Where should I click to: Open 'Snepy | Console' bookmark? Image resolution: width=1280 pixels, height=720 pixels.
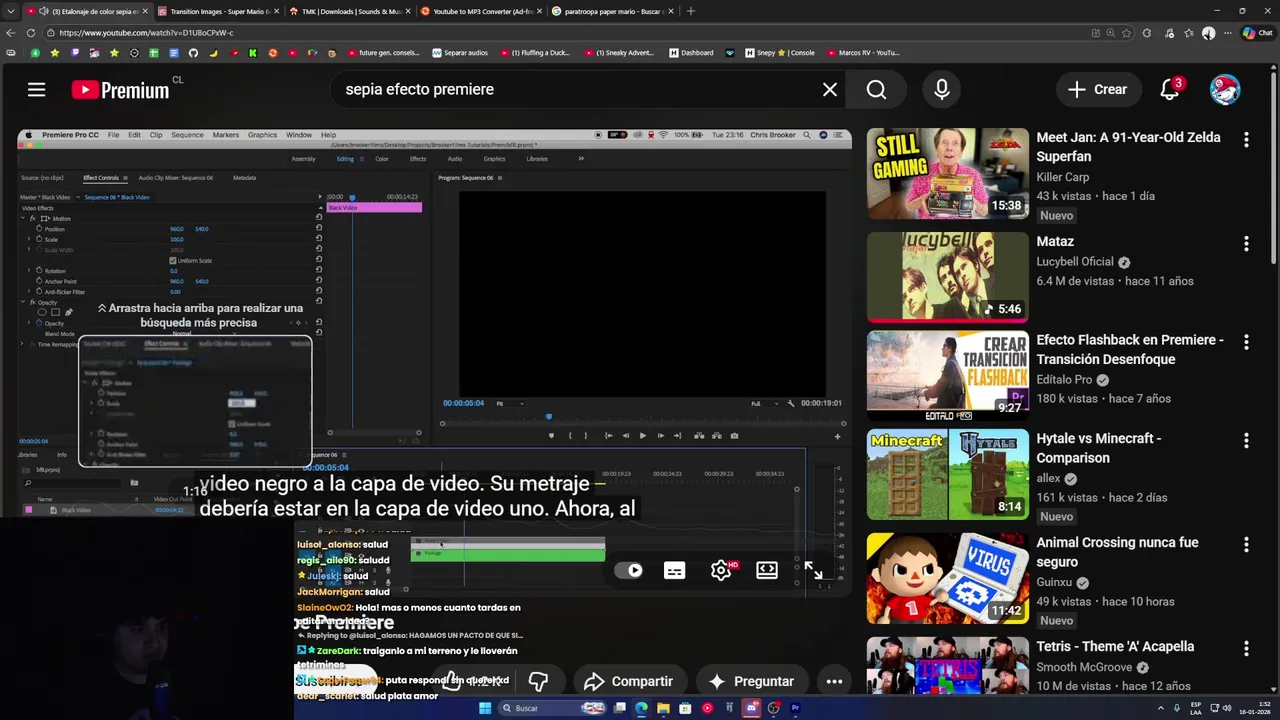click(x=780, y=53)
